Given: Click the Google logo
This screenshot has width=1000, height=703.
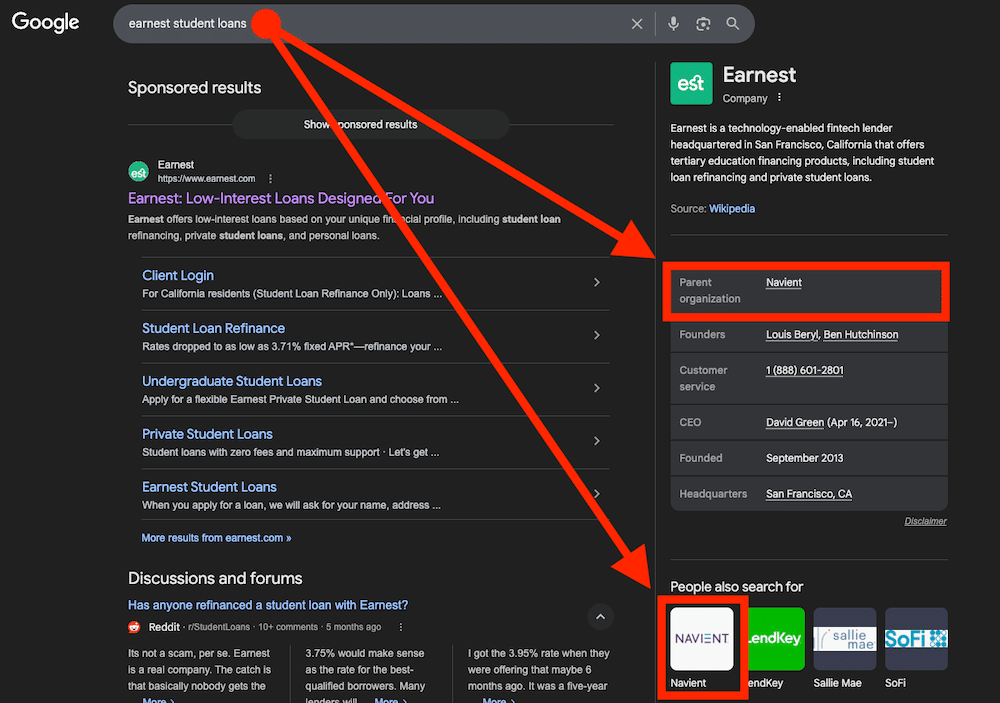Looking at the screenshot, I should pyautogui.click(x=45, y=22).
